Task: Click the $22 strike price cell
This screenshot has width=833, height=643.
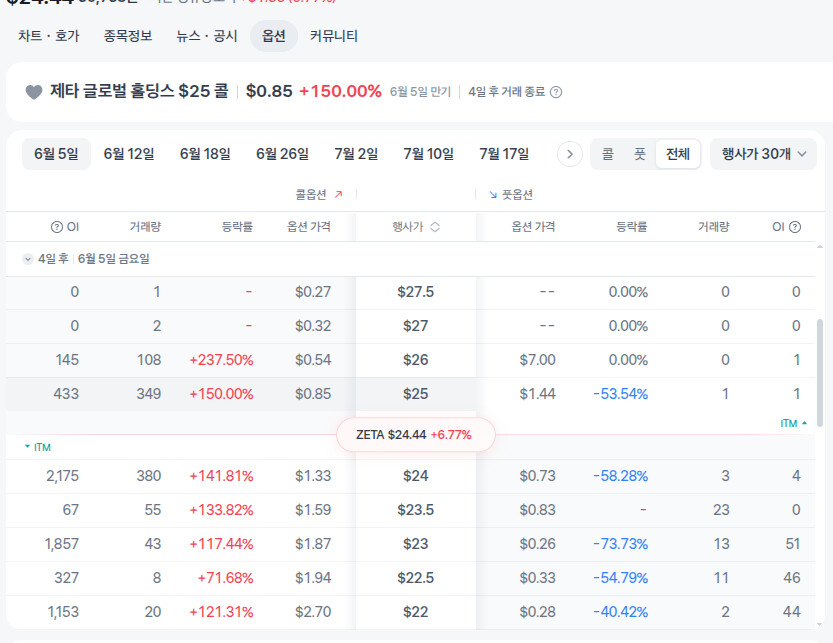Action: (x=415, y=612)
